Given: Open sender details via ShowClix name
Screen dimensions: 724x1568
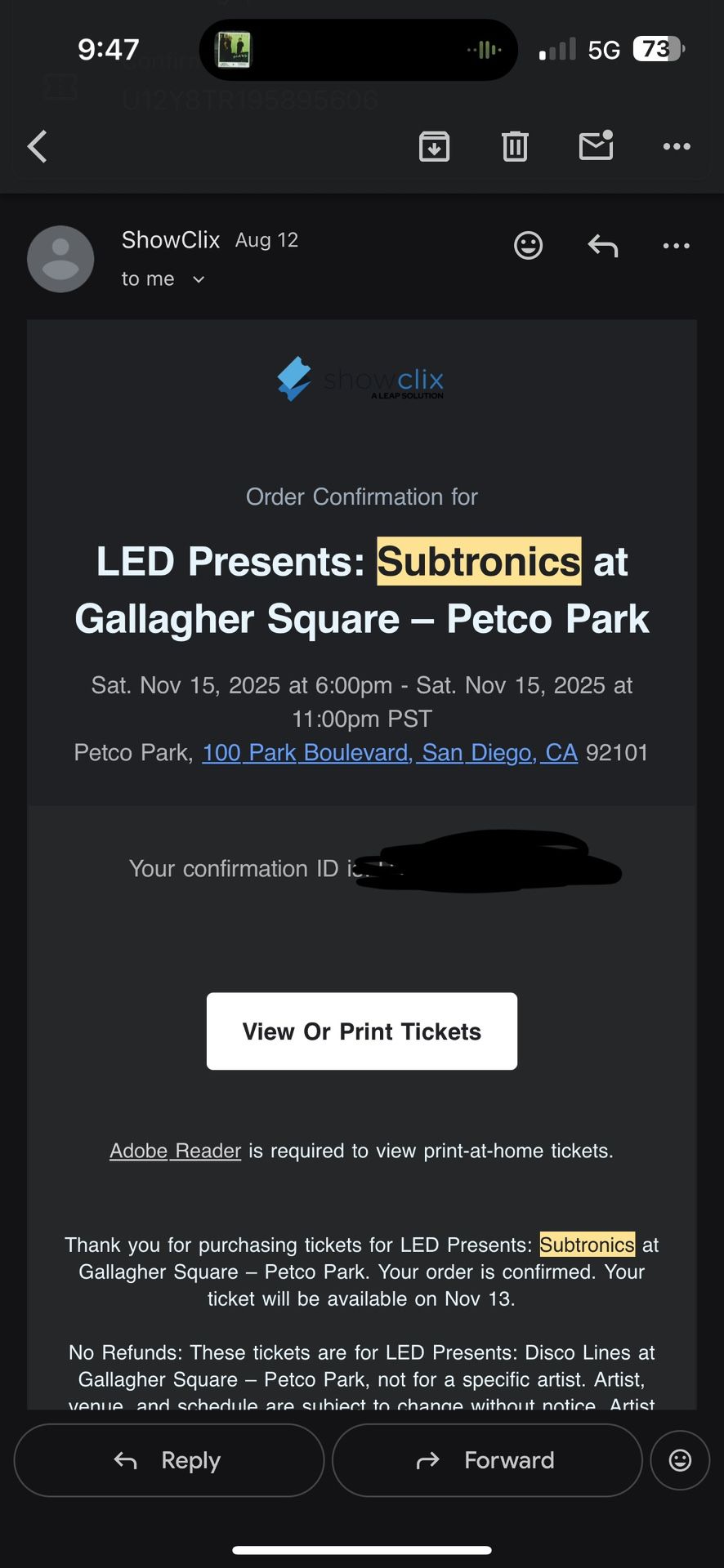Looking at the screenshot, I should pyautogui.click(x=171, y=239).
